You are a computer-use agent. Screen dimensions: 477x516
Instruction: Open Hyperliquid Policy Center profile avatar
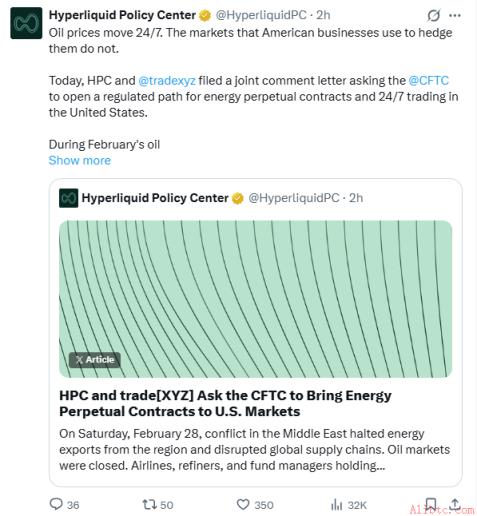coord(26,23)
